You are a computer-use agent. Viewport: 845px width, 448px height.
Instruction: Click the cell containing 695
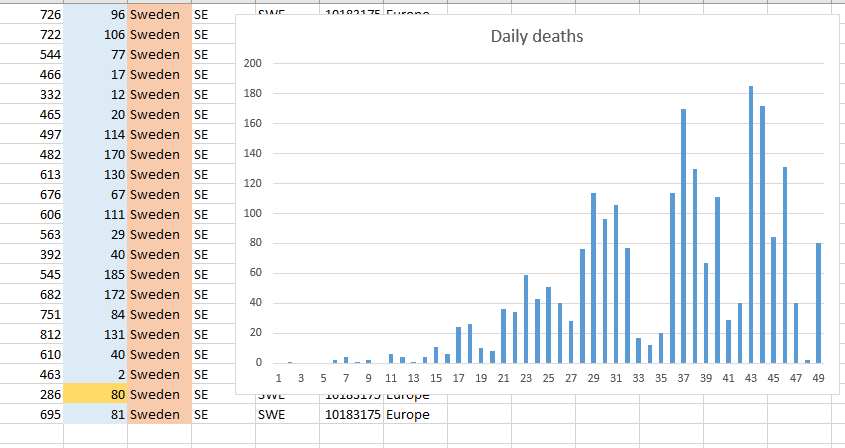tap(31, 414)
